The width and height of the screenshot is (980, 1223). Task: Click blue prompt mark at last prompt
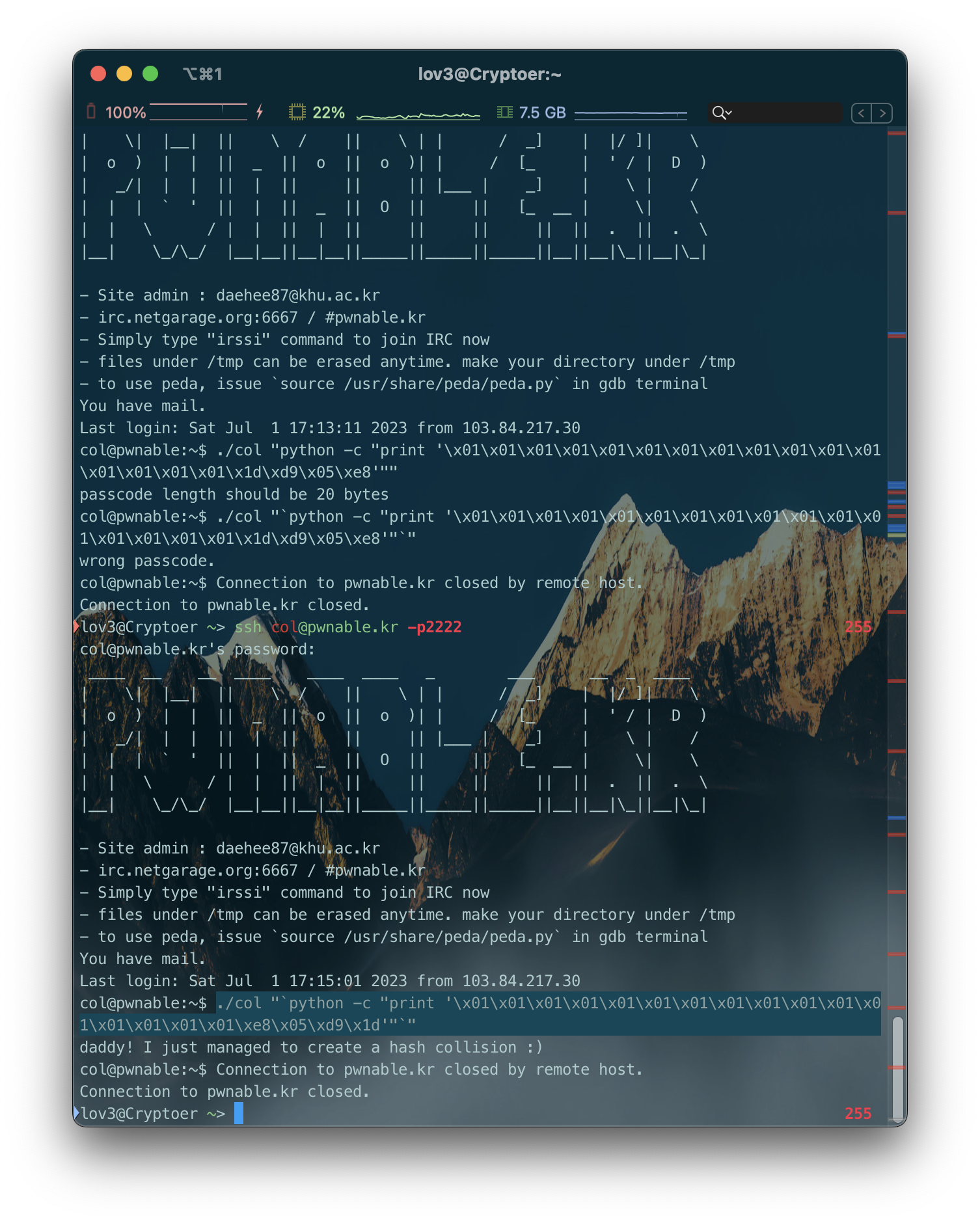tap(77, 1113)
